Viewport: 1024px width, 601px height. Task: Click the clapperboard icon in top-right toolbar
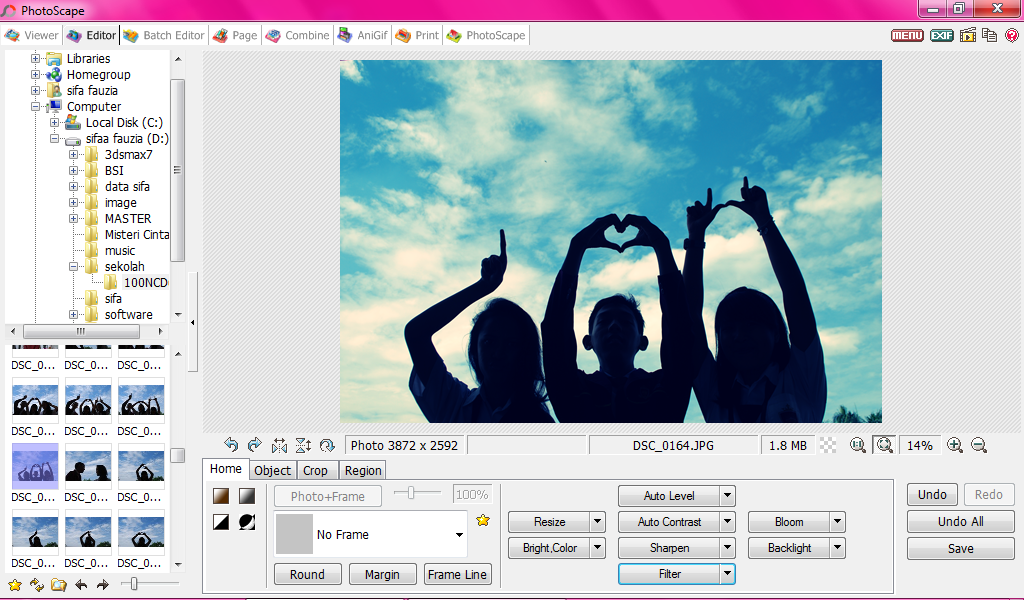968,35
